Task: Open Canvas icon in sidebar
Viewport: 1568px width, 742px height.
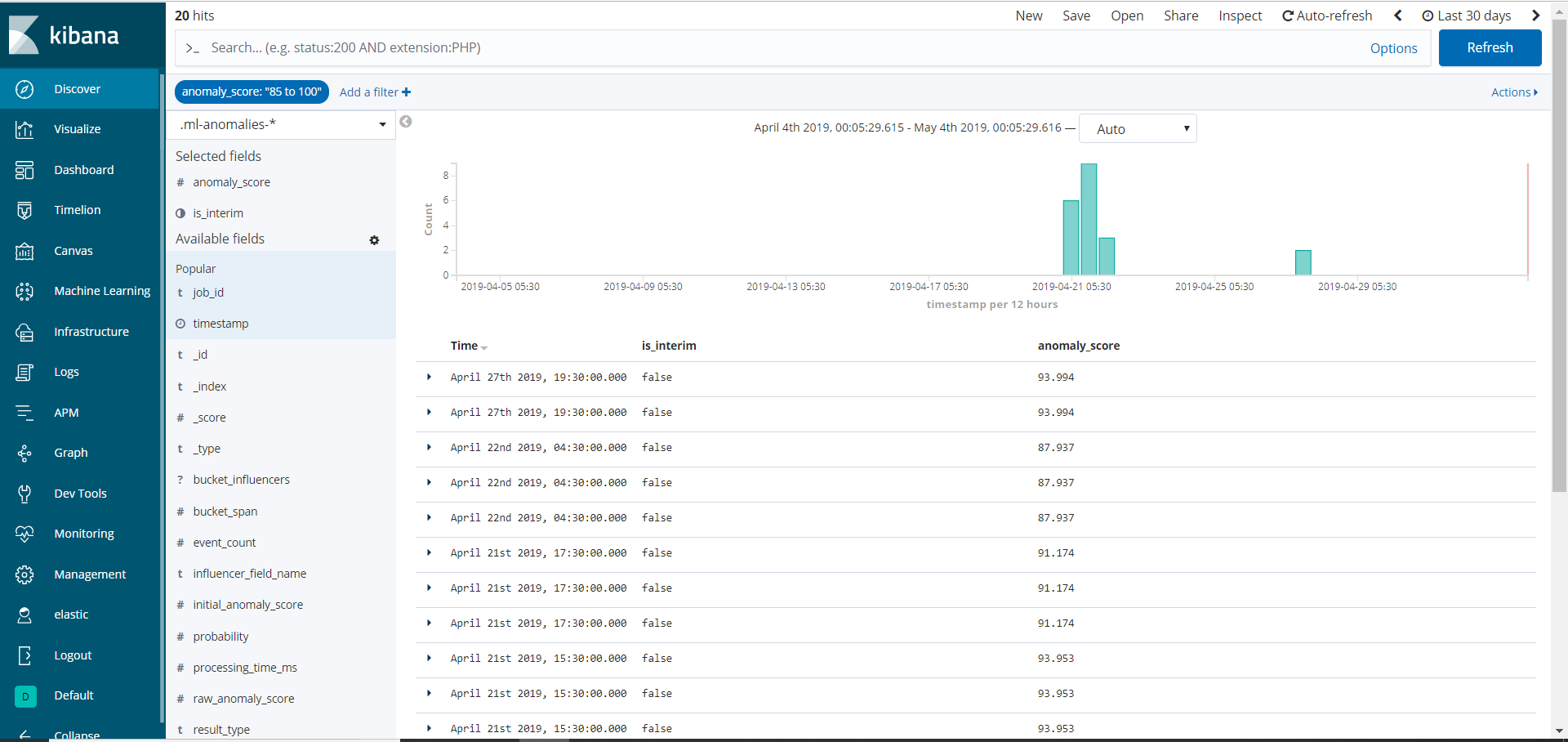Action: pos(24,251)
